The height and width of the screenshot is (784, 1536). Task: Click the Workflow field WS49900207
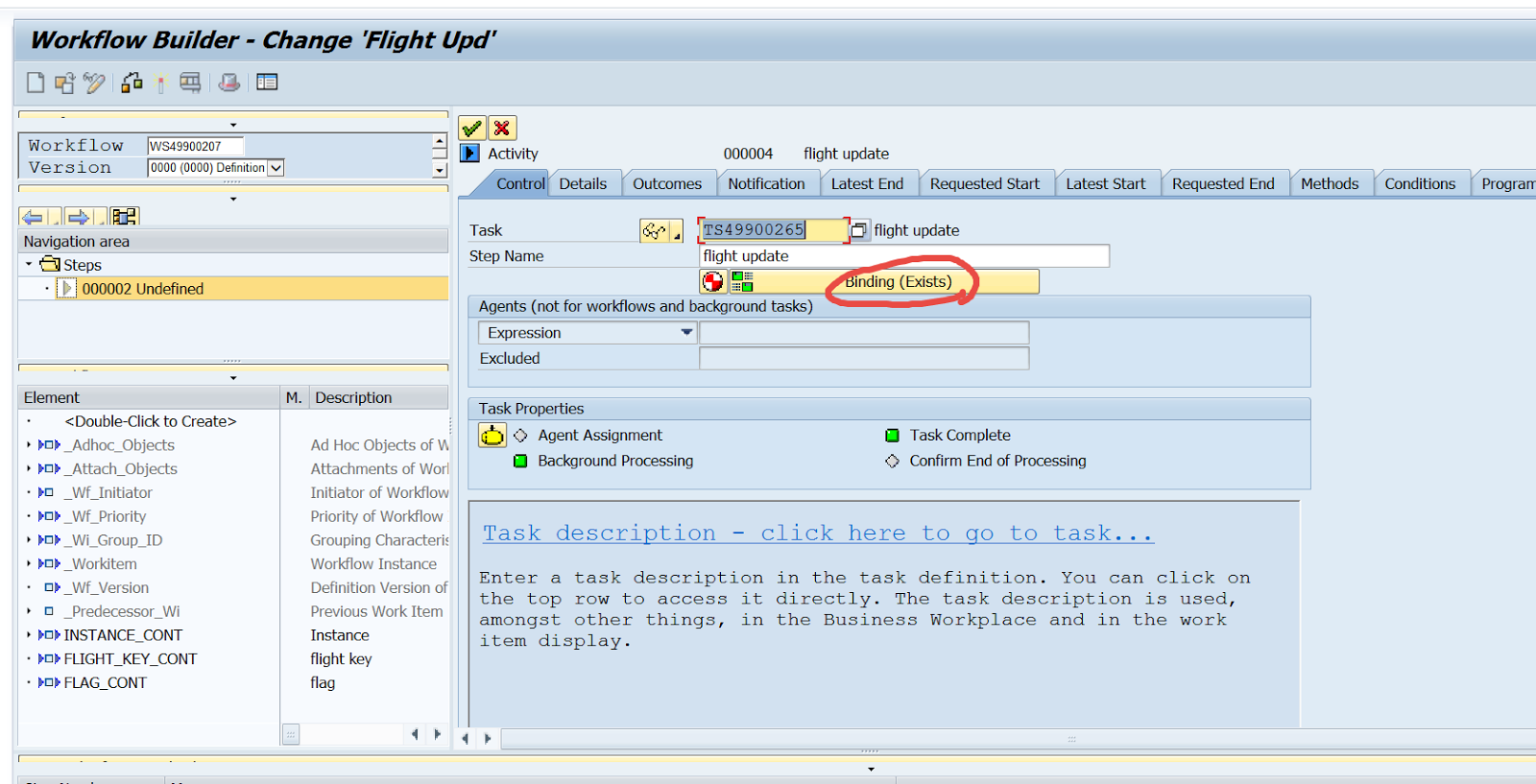click(x=195, y=146)
